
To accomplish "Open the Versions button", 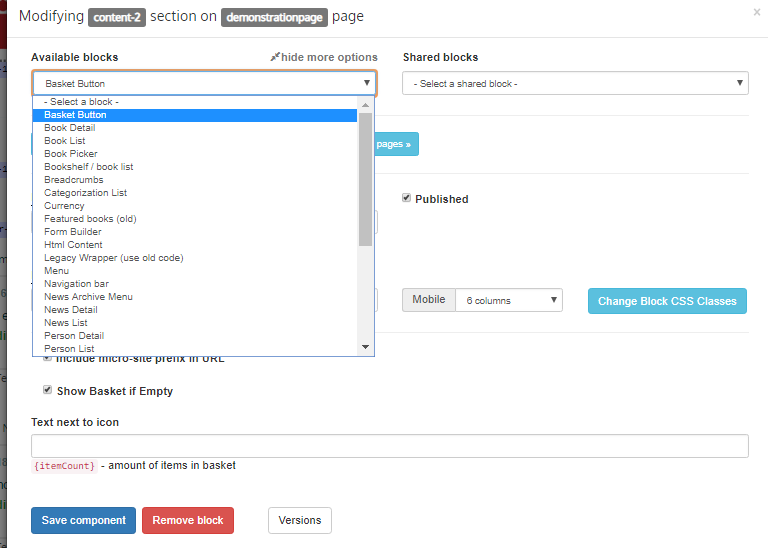I will (x=299, y=520).
